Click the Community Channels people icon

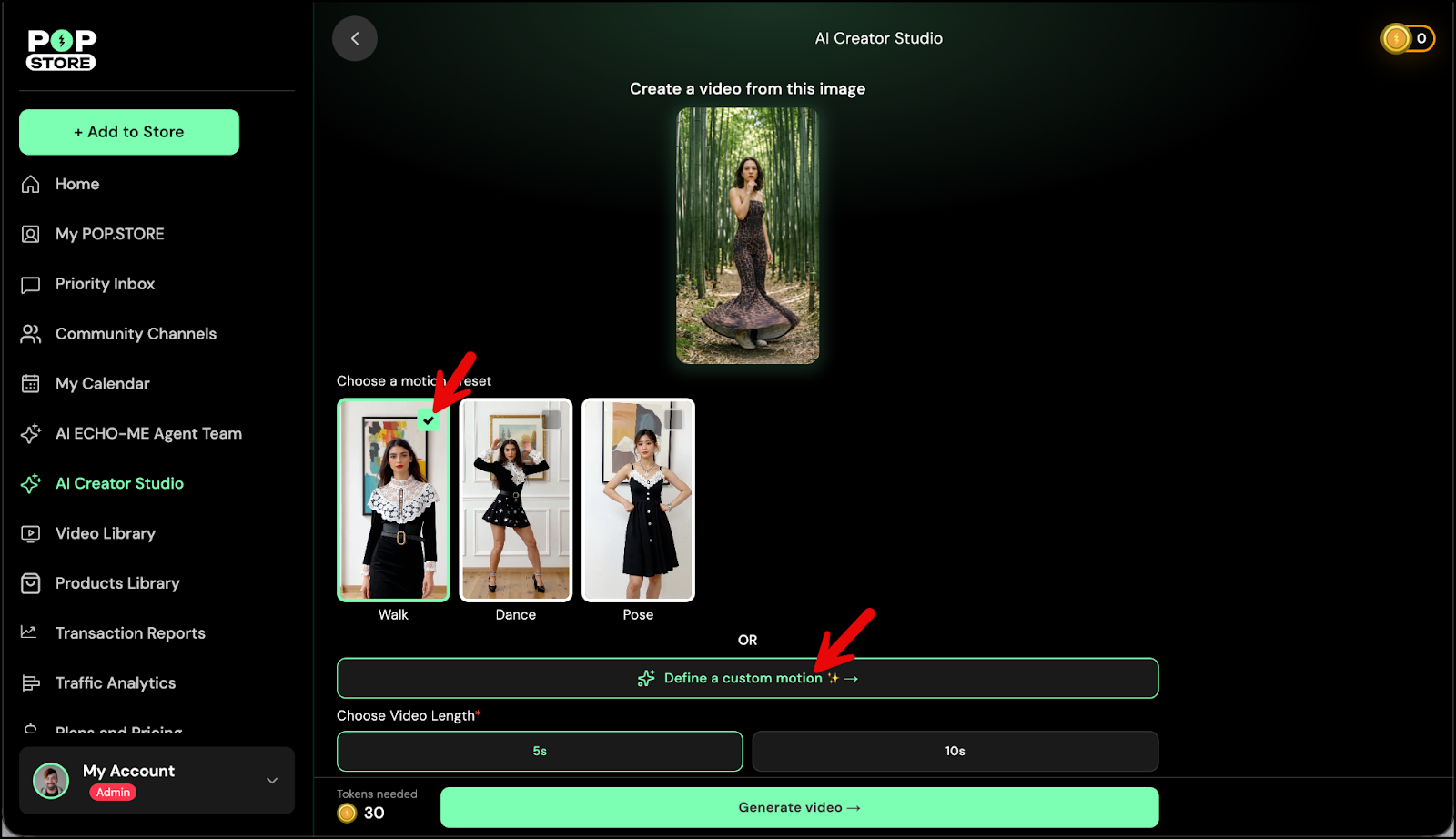[31, 334]
